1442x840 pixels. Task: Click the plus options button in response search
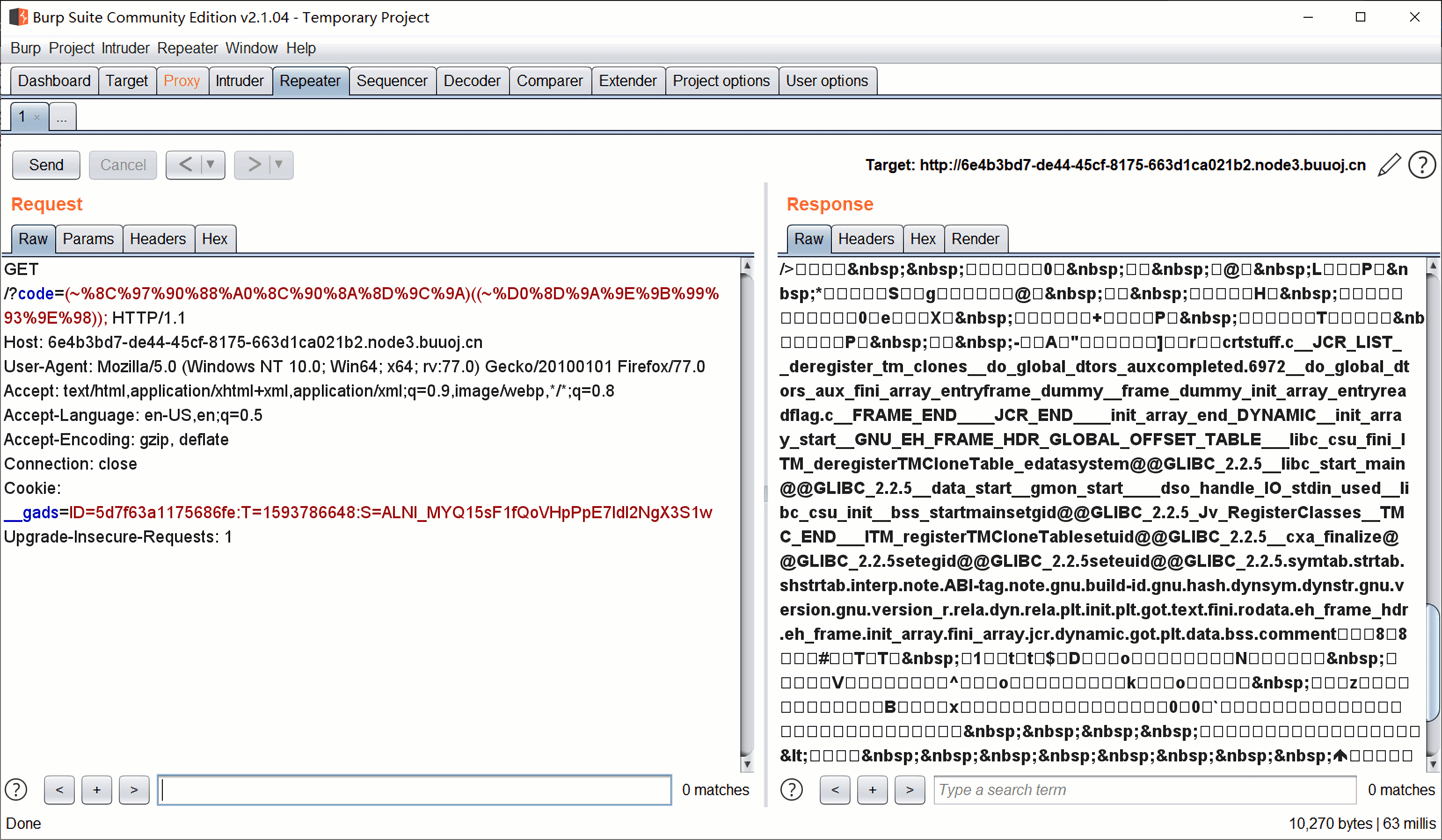pos(872,789)
